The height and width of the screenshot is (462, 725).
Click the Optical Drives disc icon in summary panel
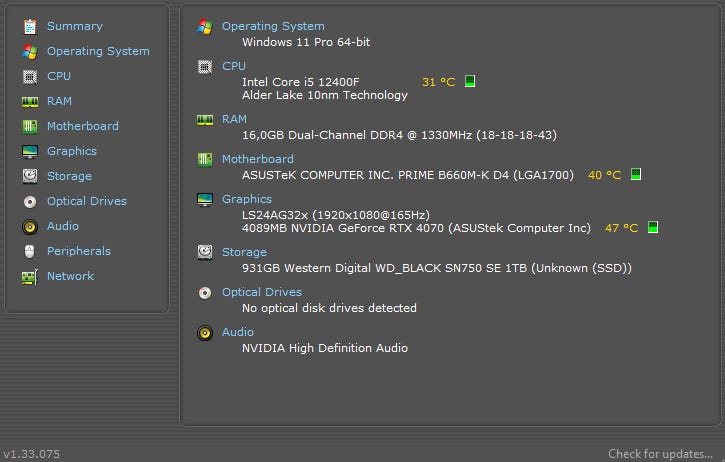tap(205, 293)
